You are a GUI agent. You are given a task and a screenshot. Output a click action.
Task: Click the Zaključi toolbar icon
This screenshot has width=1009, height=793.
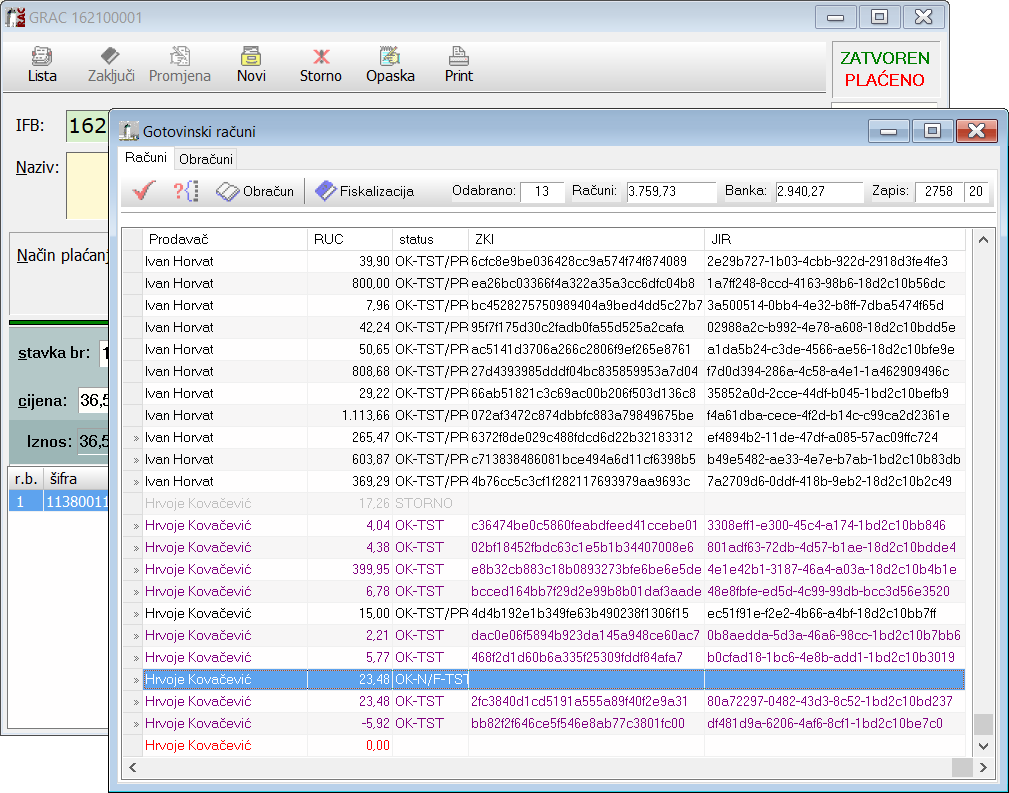coord(109,57)
